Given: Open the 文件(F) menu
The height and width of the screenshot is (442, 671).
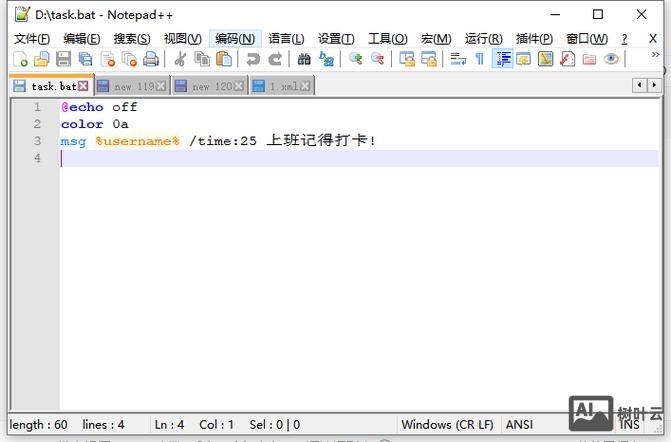Looking at the screenshot, I should pos(32,39).
